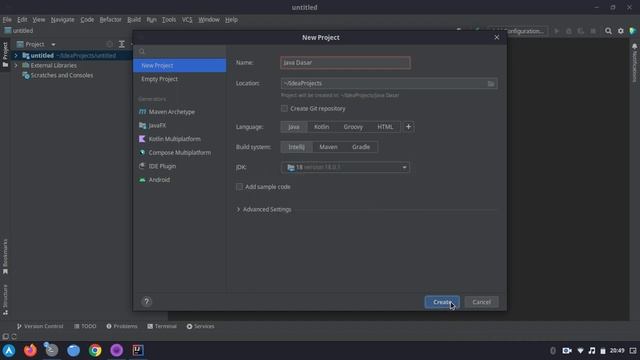The width and height of the screenshot is (640, 360).
Task: Close the New Project dialog
Action: [496, 38]
